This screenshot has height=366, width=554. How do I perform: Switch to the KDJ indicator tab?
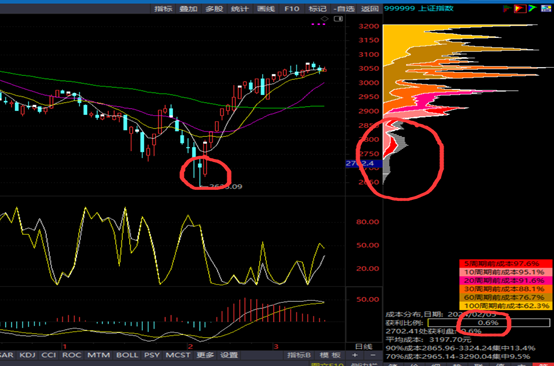[27, 355]
